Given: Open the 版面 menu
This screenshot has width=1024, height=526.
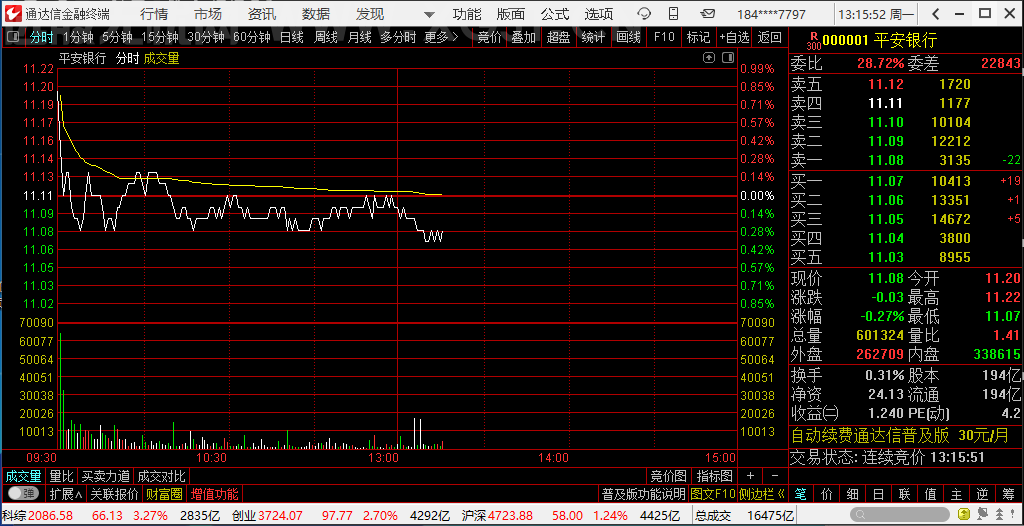Looking at the screenshot, I should click(510, 14).
